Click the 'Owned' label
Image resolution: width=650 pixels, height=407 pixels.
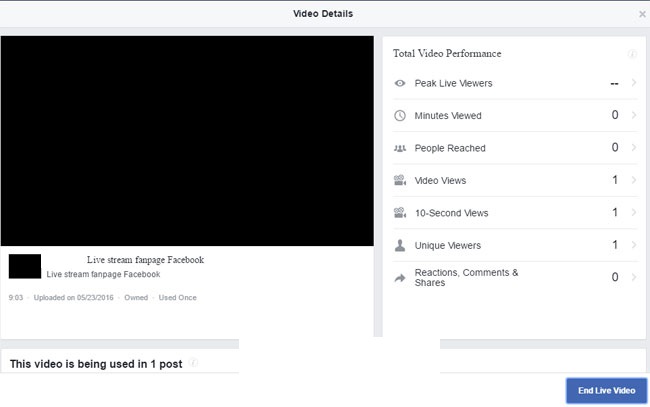click(x=136, y=298)
